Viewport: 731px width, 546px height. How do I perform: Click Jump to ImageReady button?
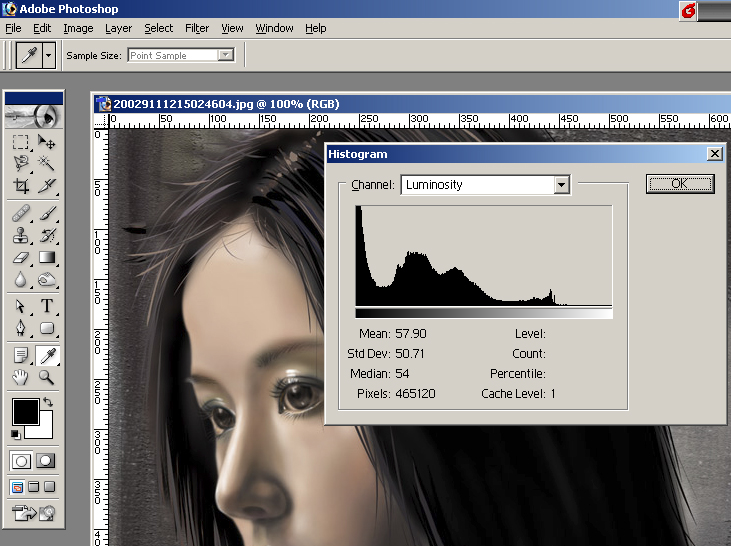click(x=33, y=514)
